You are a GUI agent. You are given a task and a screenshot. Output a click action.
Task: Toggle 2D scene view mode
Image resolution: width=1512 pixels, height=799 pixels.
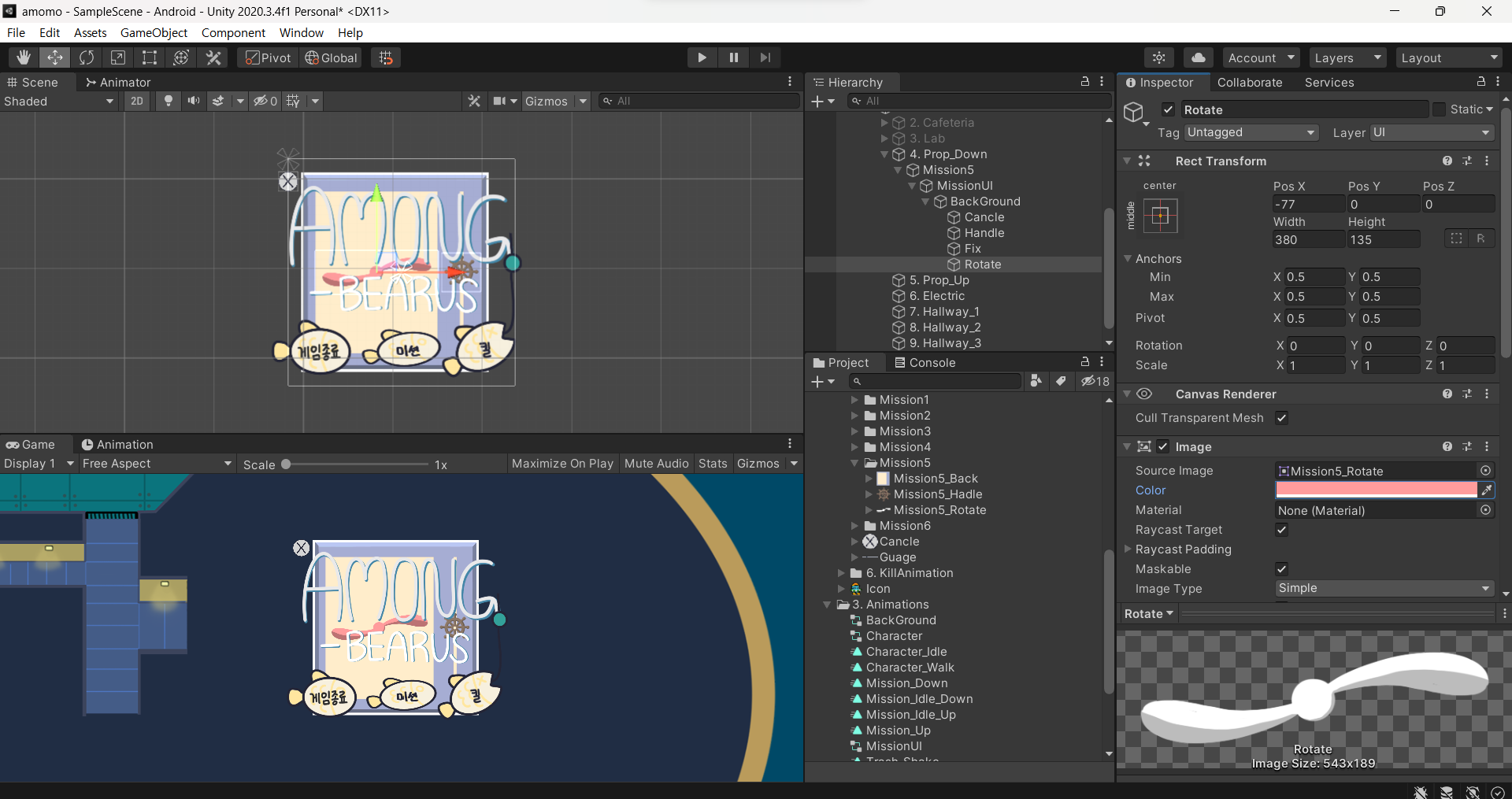tap(137, 101)
